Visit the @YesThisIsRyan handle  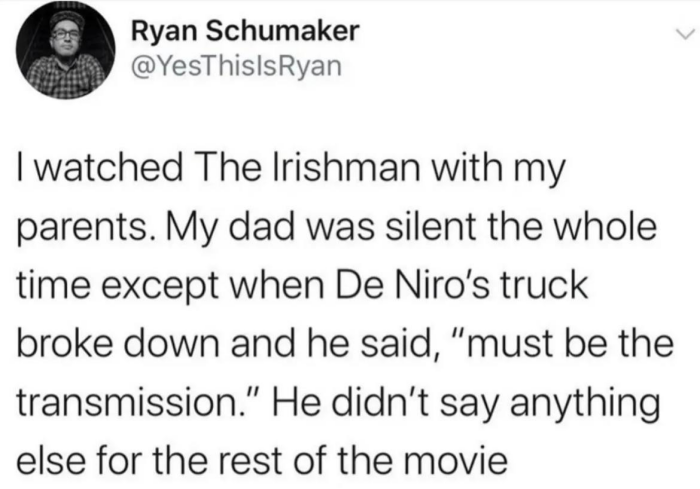coord(230,66)
